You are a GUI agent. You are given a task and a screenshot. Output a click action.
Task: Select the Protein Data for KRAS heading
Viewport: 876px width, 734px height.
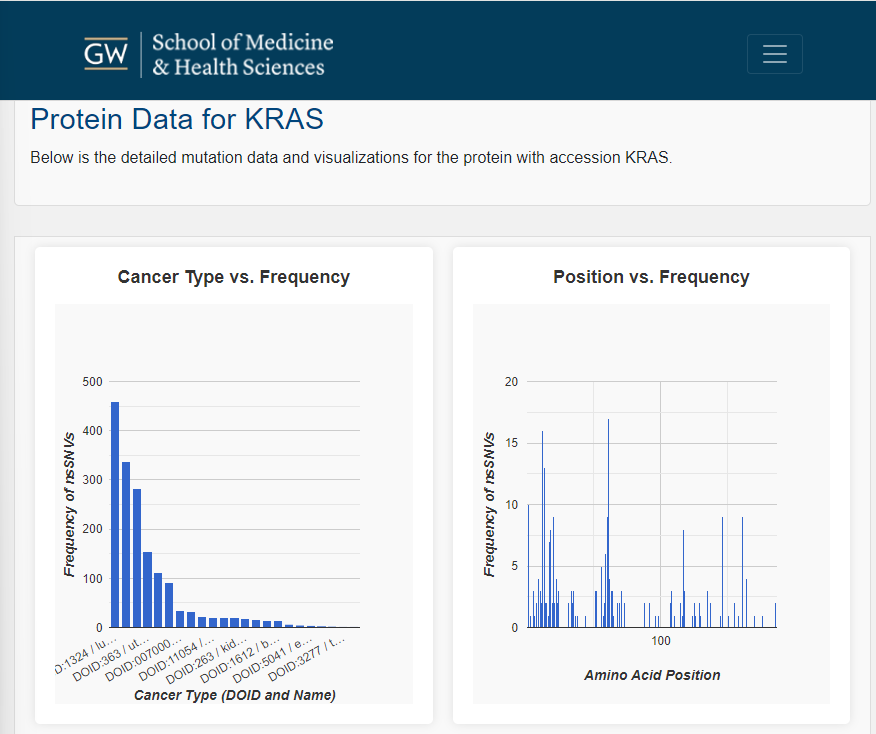coord(177,119)
